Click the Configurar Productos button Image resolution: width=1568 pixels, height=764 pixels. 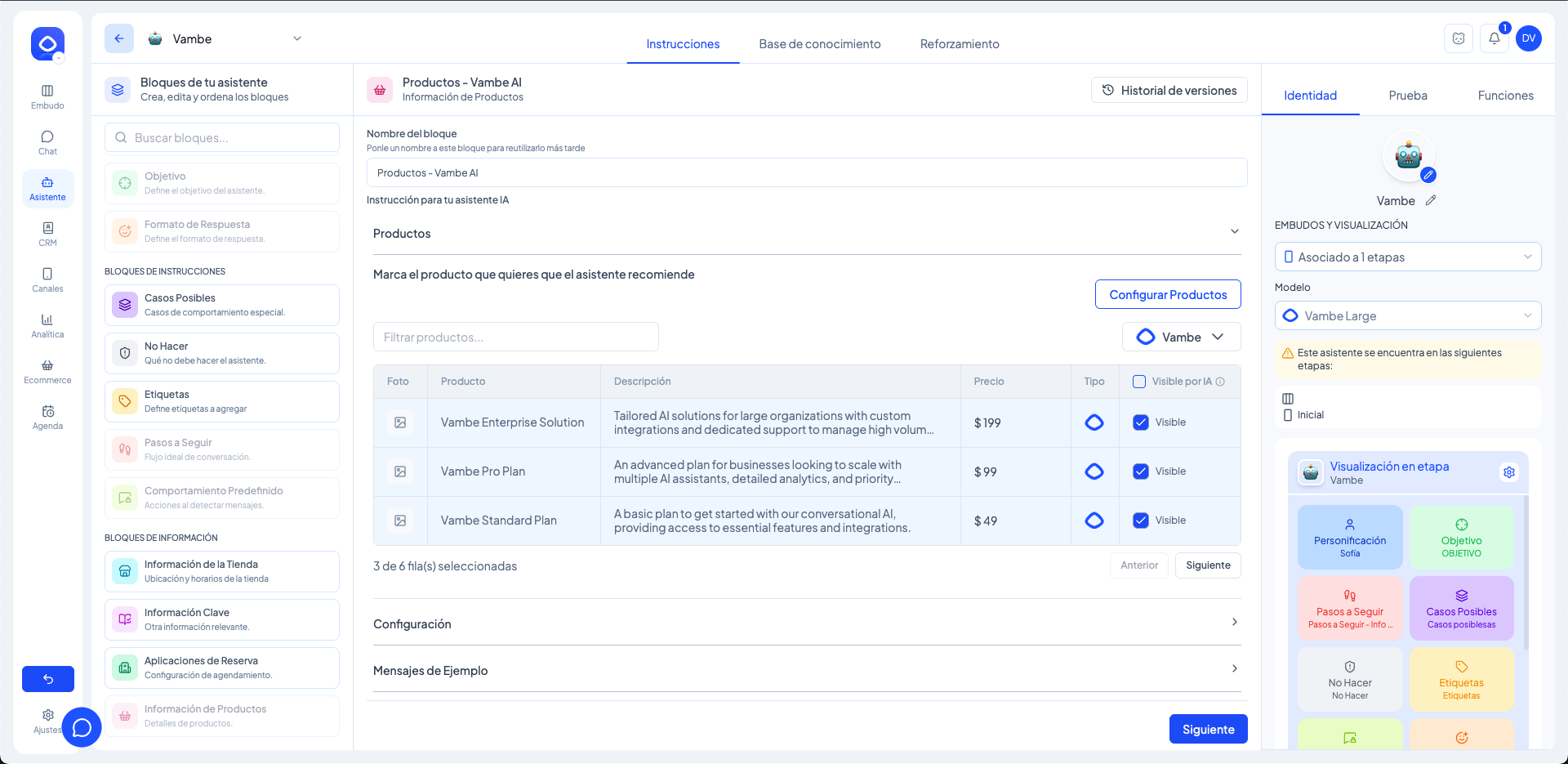[x=1167, y=295]
